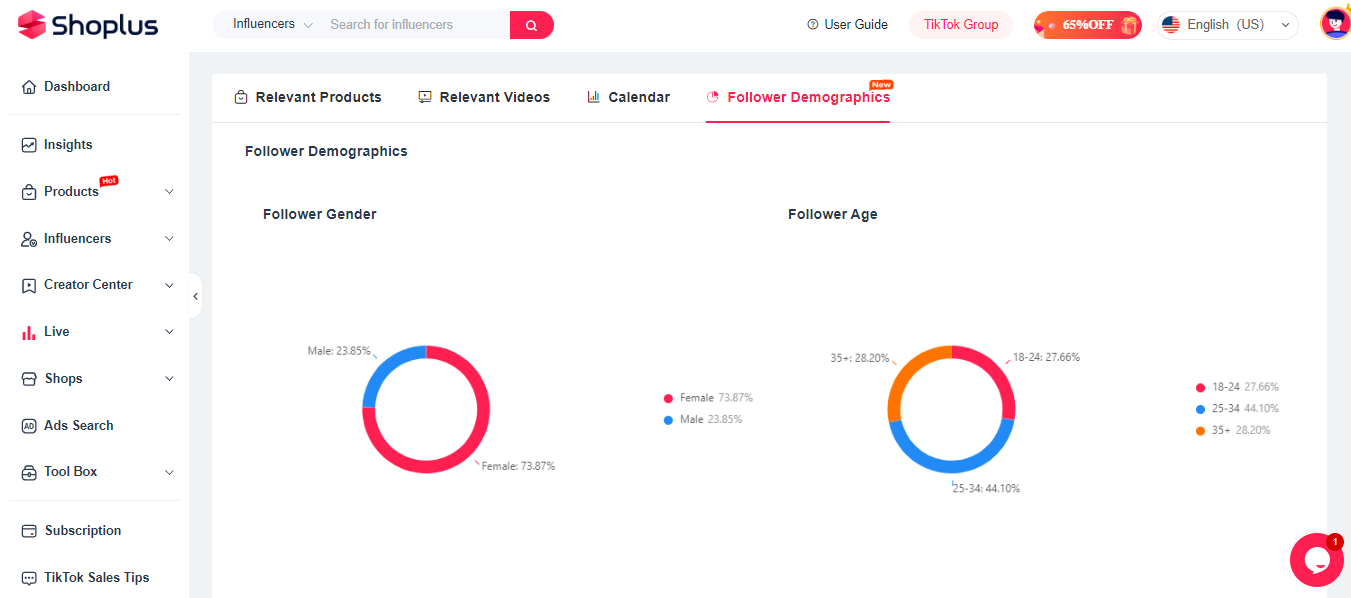Expand the Live menu chevron

click(169, 332)
